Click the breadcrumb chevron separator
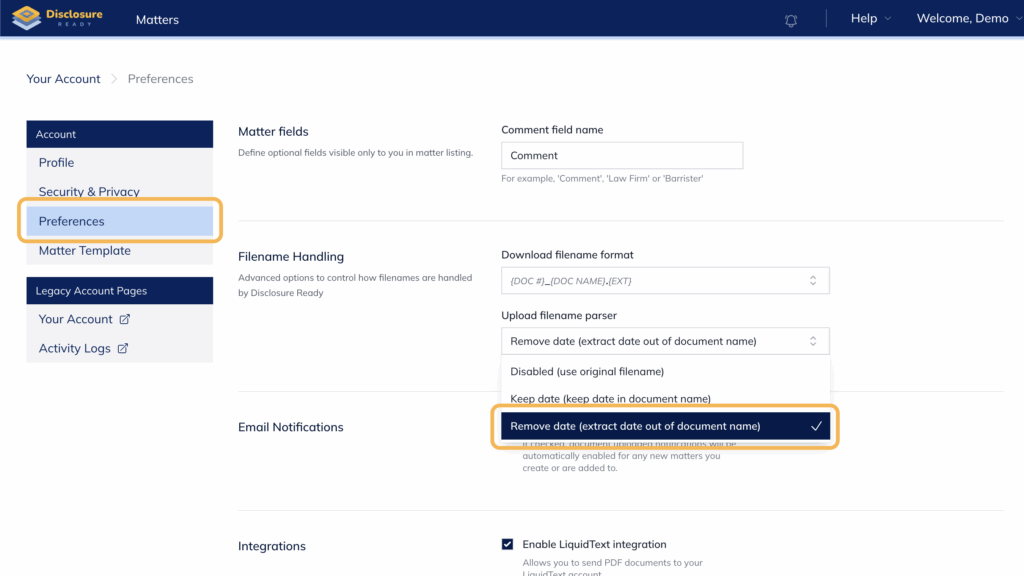 (x=114, y=79)
